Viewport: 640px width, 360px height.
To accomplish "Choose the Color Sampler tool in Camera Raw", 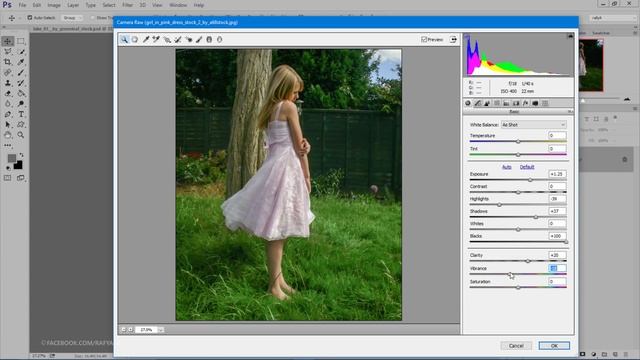I will [x=156, y=40].
